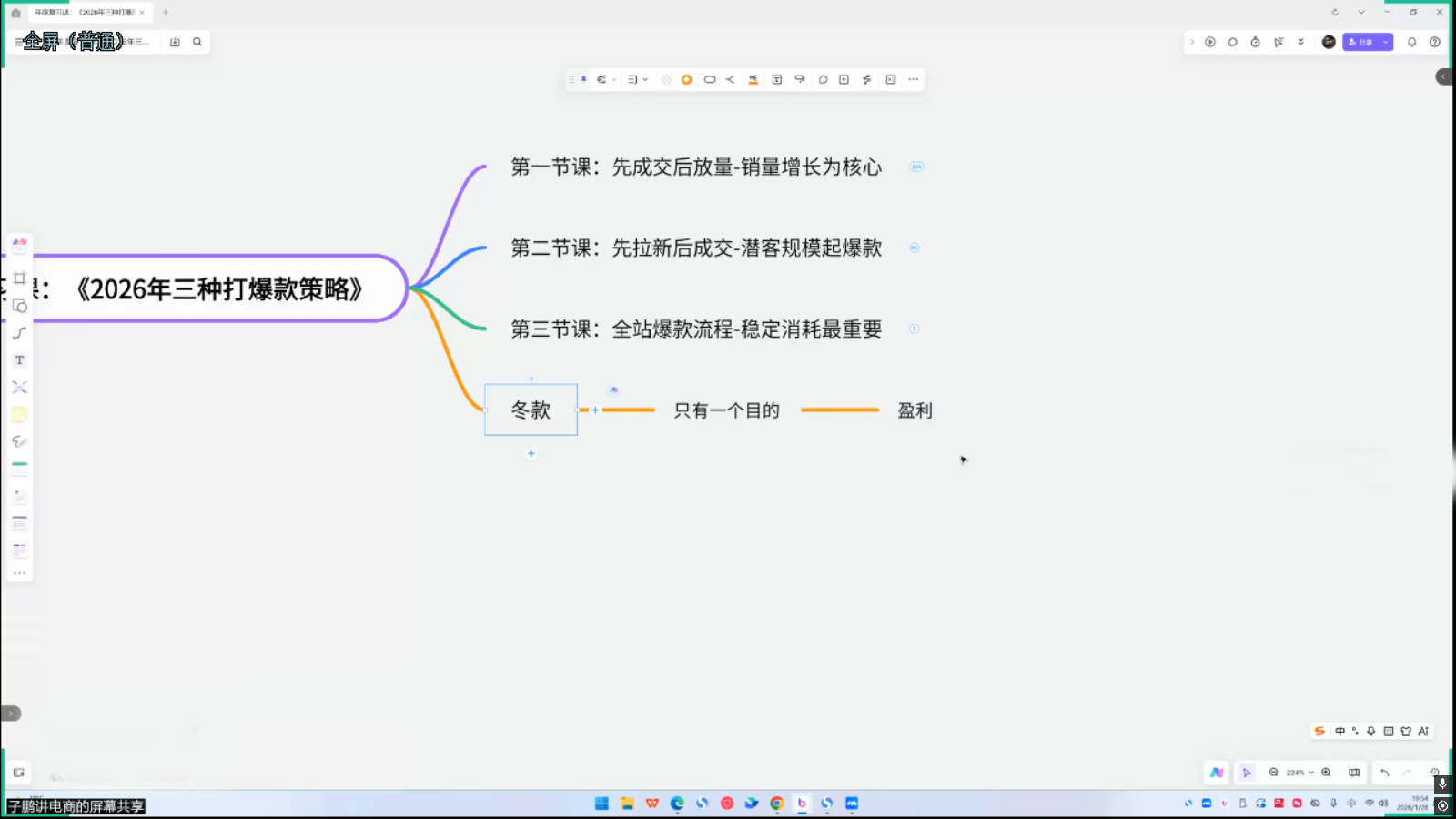1456x819 pixels.
Task: Click plus to add child to 冬款
Action: (x=595, y=410)
